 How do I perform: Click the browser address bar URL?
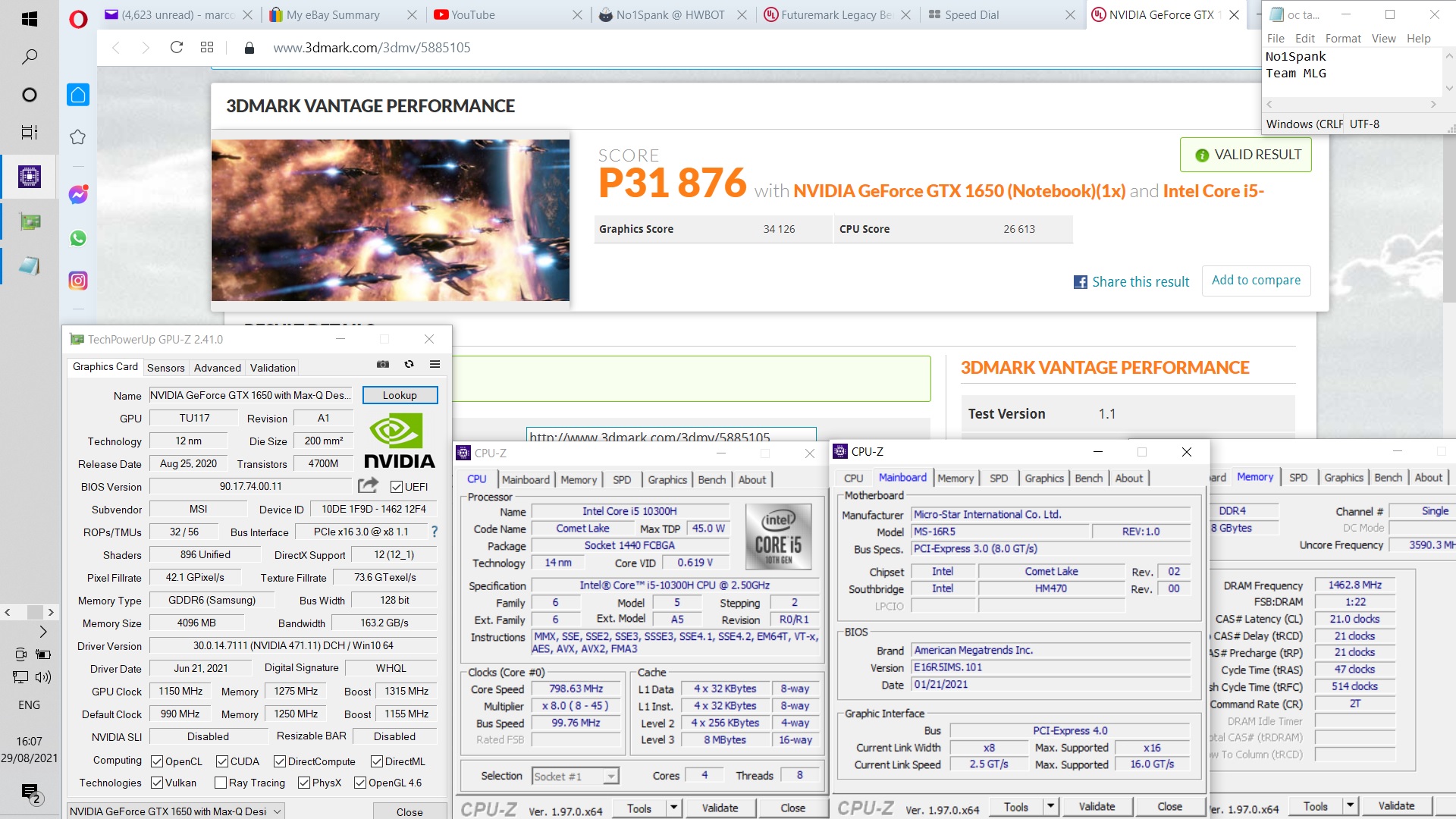(372, 48)
